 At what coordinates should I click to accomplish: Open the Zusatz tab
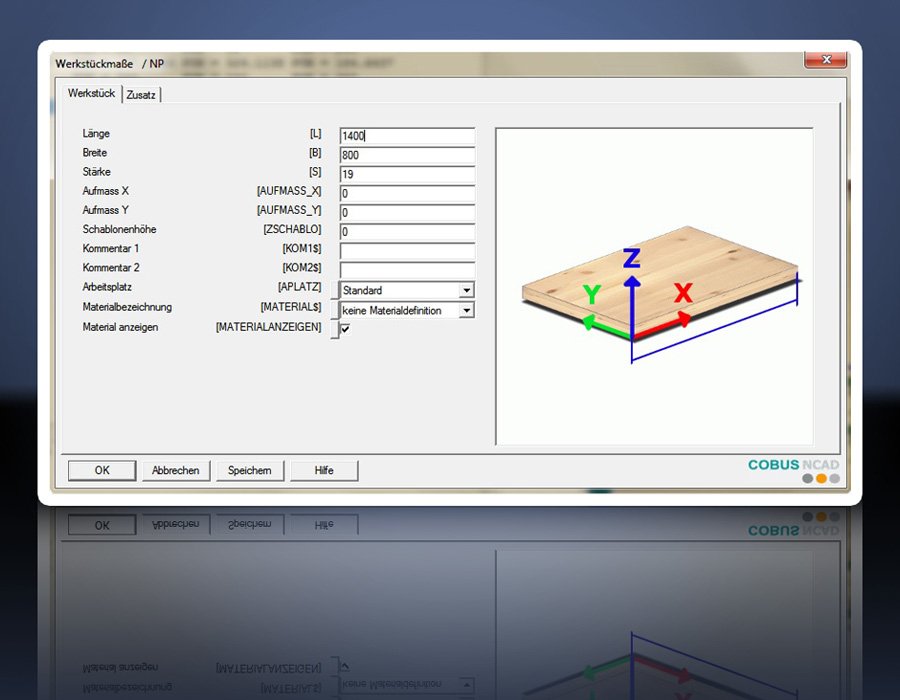pyautogui.click(x=141, y=95)
